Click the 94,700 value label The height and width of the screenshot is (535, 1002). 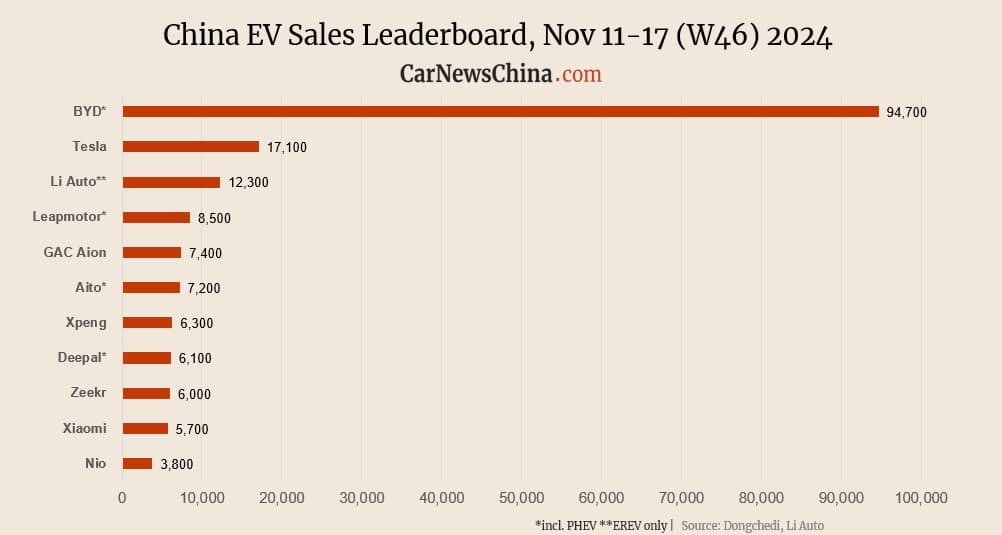point(907,112)
